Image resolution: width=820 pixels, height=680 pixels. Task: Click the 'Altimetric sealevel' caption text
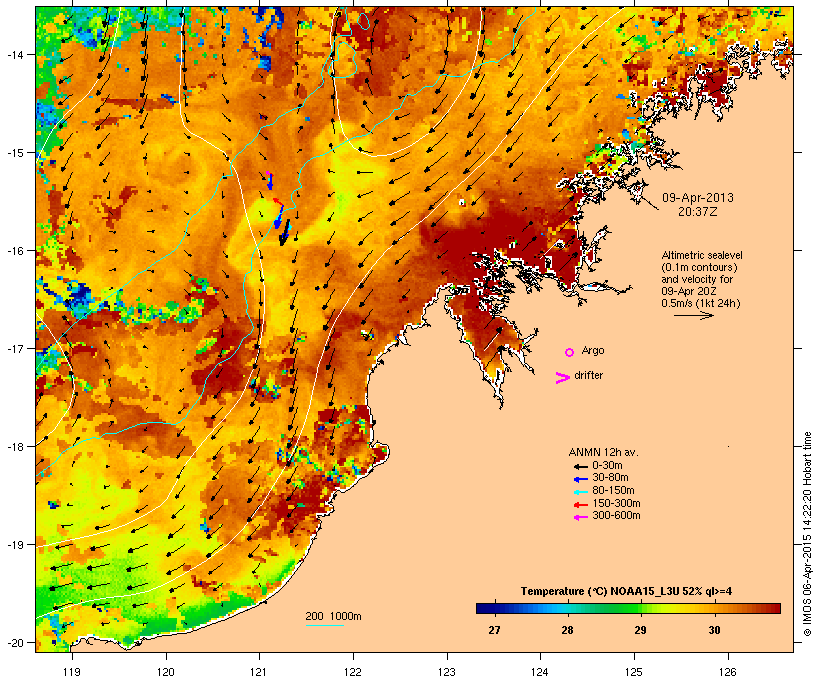(702, 255)
